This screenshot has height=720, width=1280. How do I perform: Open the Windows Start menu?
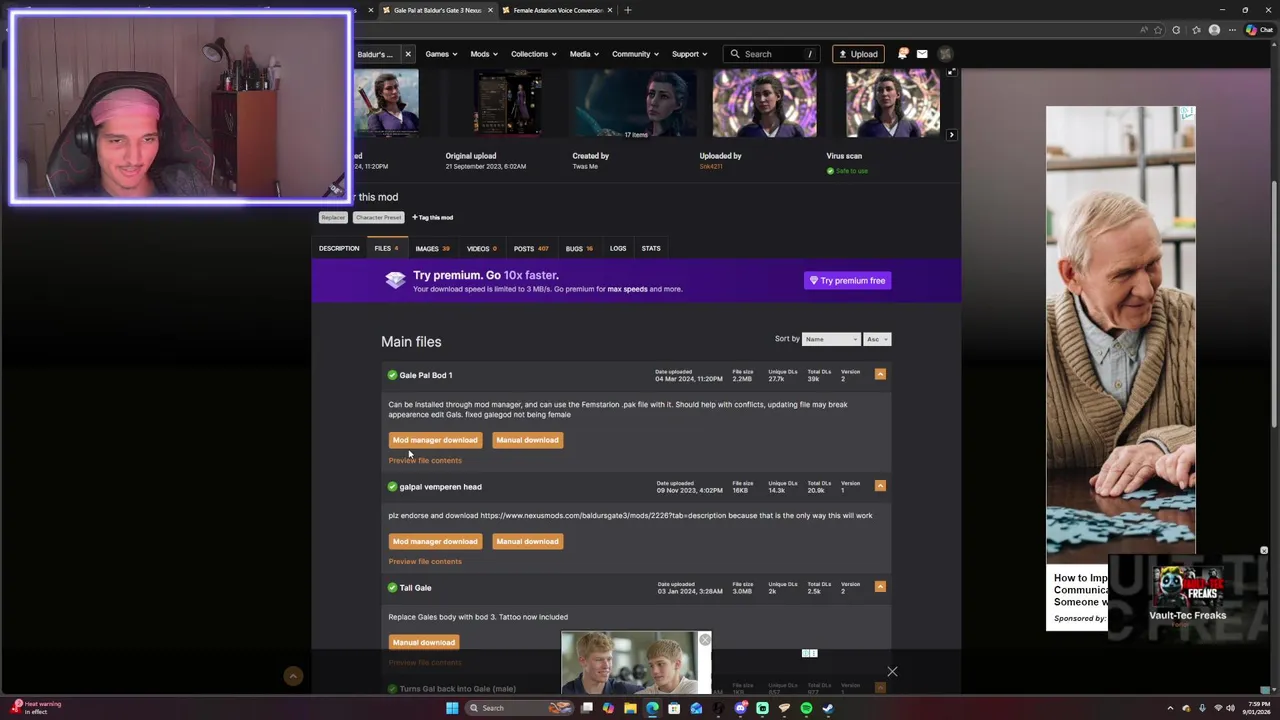pyautogui.click(x=452, y=708)
